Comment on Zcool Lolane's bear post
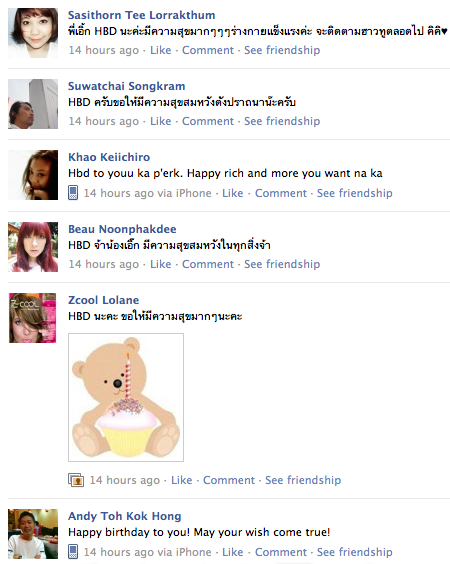450x564 pixels. click(x=229, y=480)
